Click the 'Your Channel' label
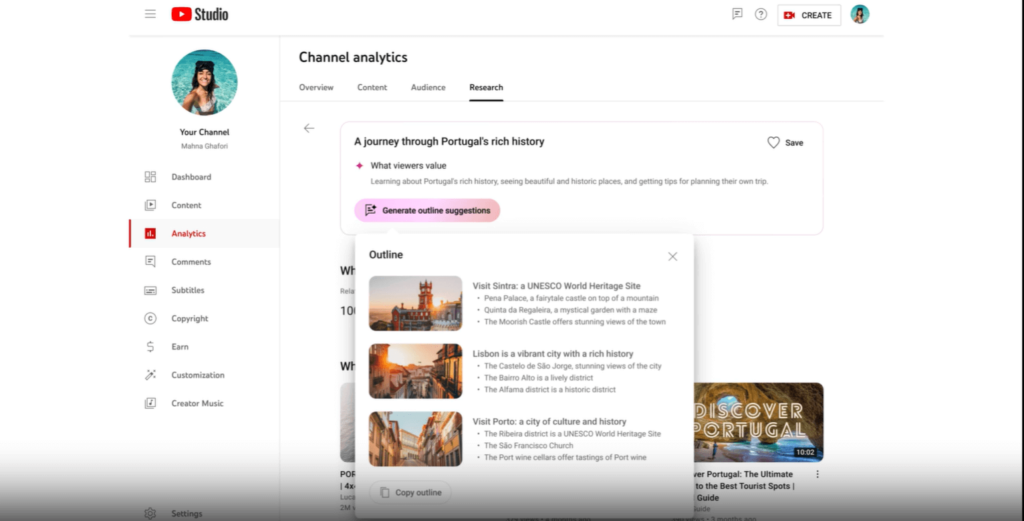This screenshot has height=521, width=1024. (x=204, y=133)
